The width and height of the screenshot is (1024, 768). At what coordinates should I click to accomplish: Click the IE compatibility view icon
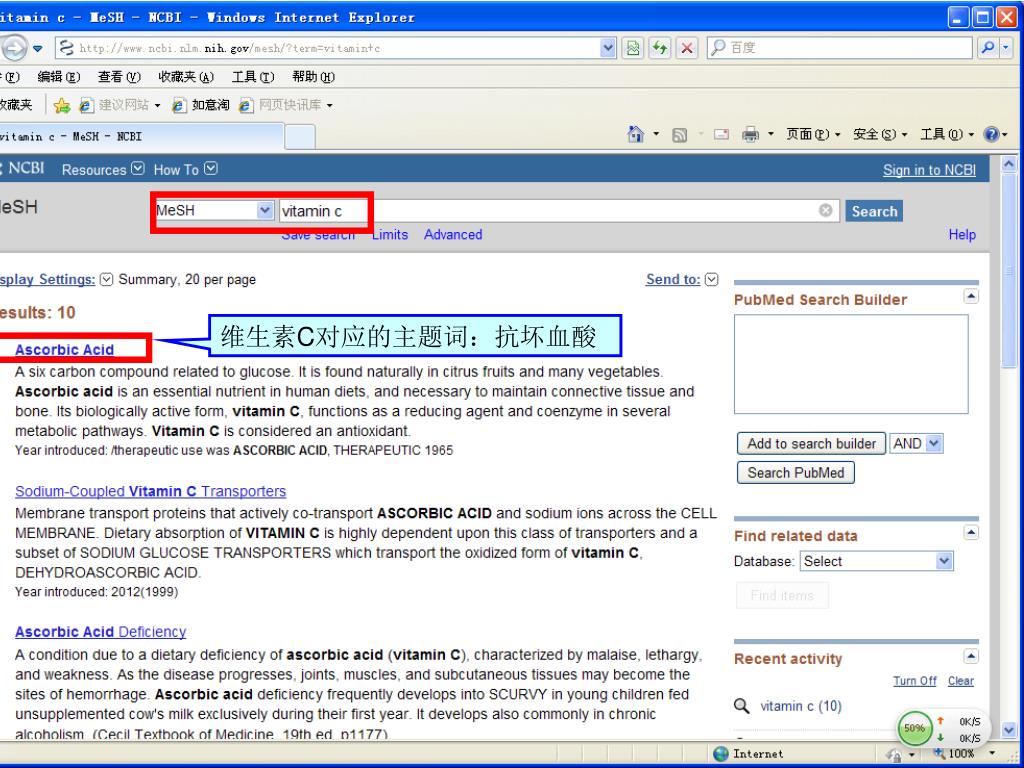[633, 48]
